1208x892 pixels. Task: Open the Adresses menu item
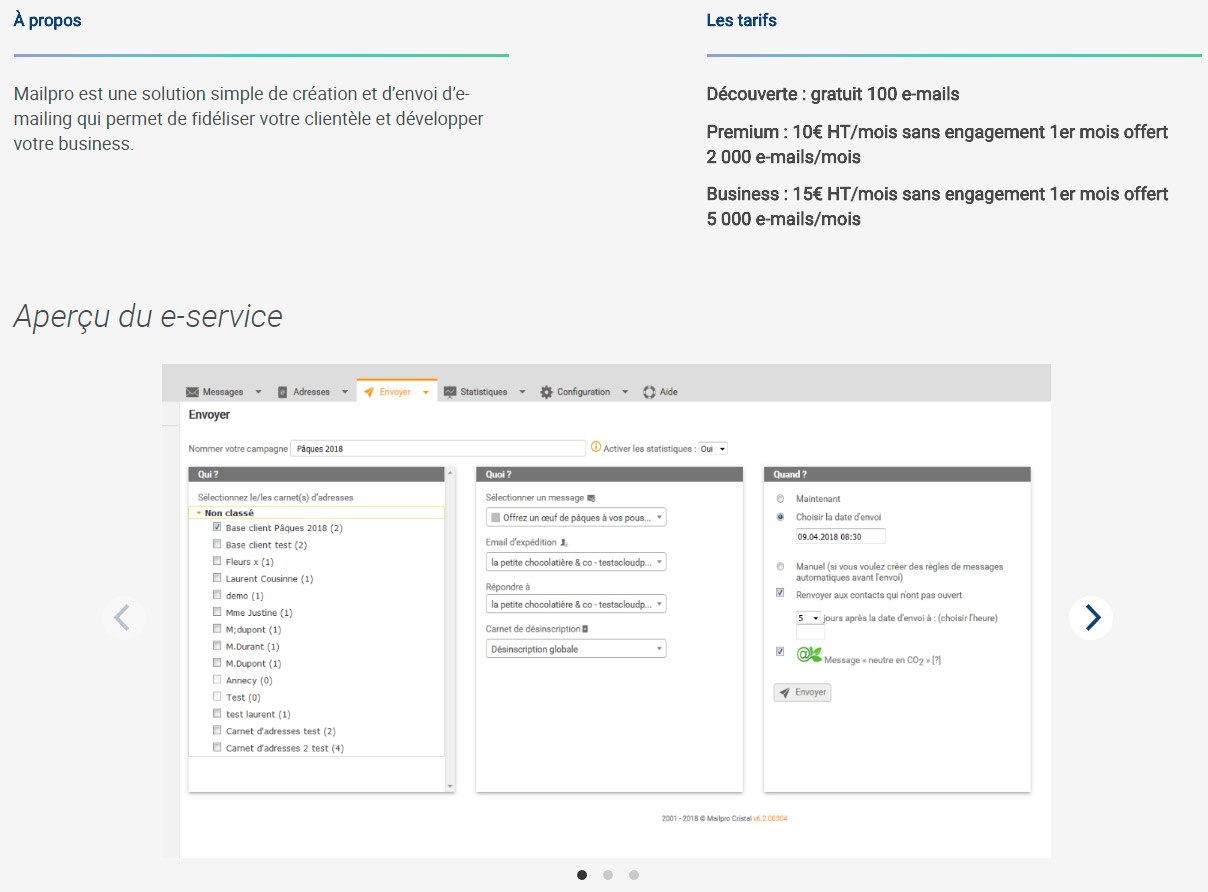[x=312, y=392]
